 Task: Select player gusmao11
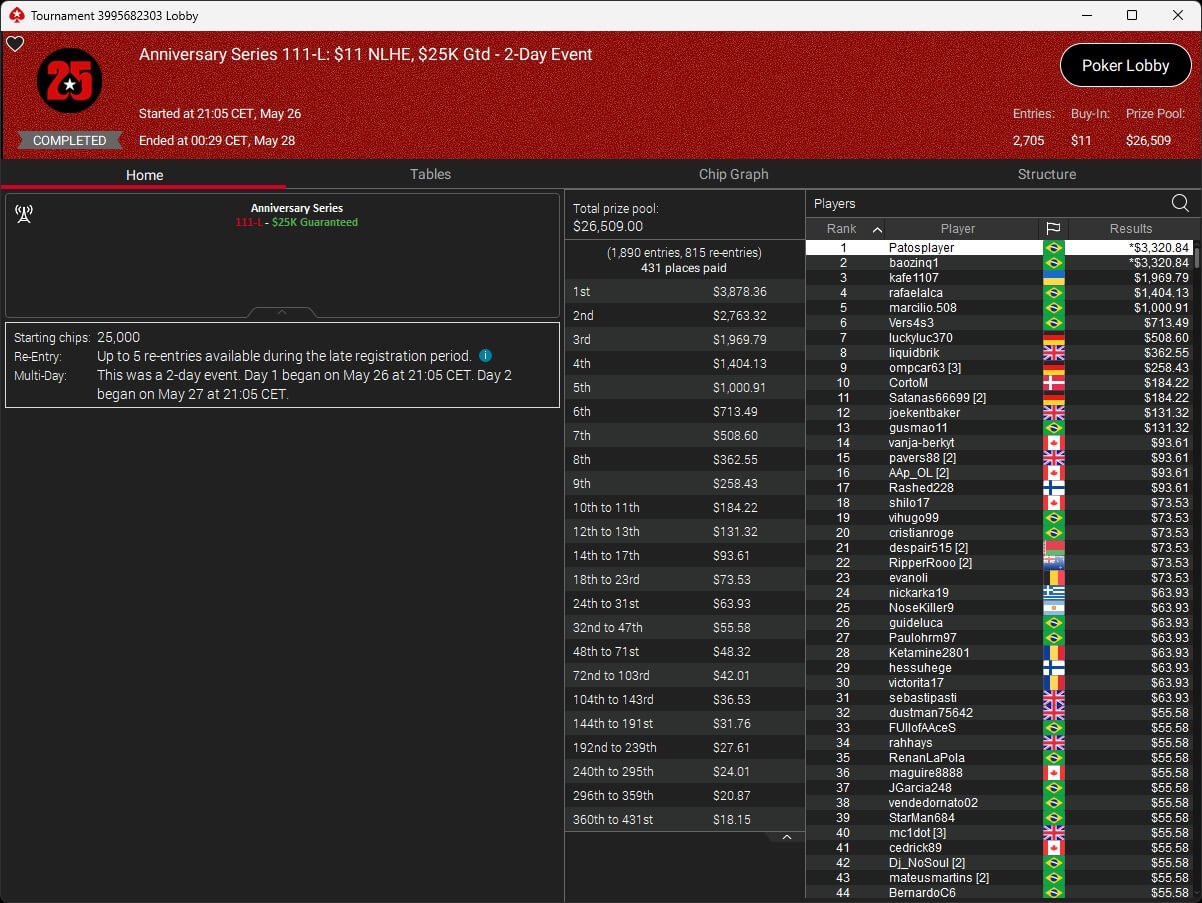[1000, 427]
